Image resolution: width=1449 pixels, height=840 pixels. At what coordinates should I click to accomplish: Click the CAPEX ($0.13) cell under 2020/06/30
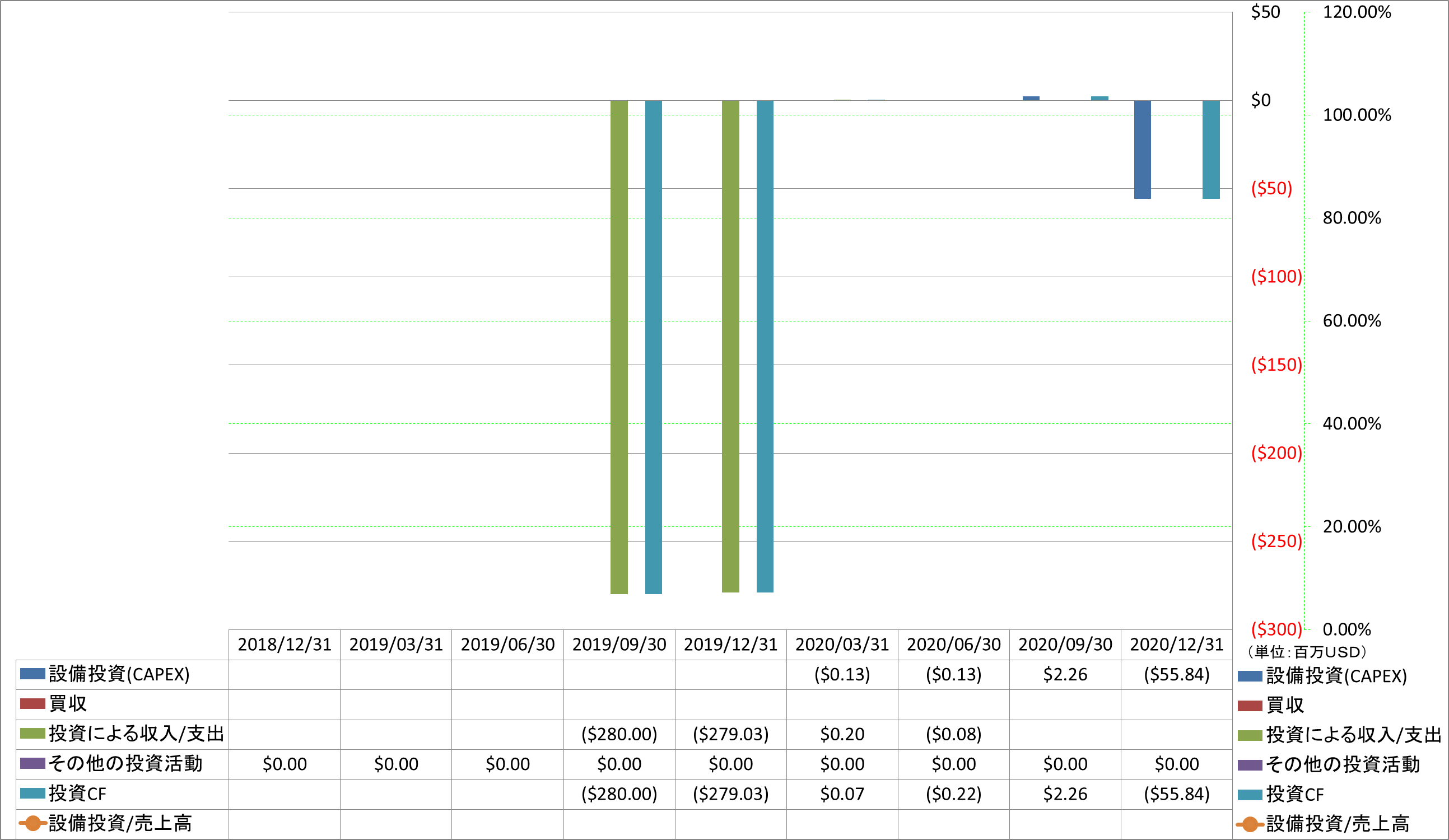coord(954,674)
